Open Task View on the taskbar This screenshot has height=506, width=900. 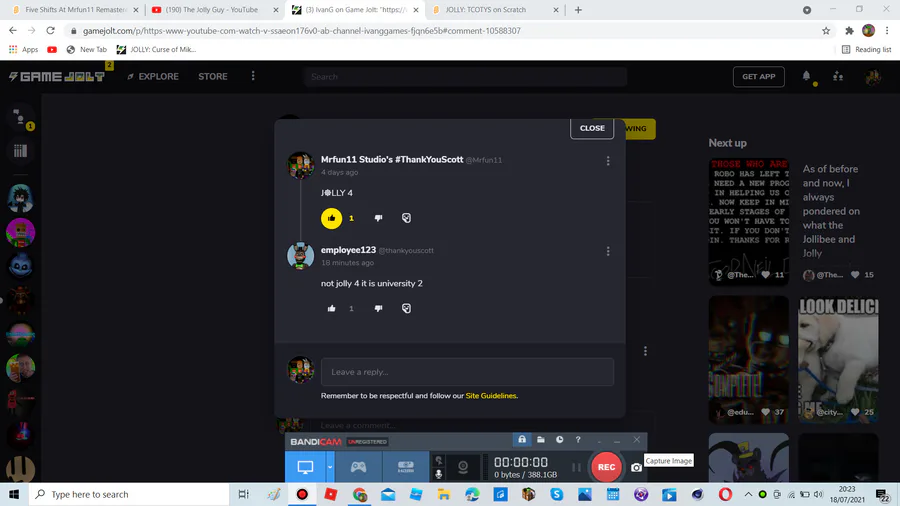click(243, 494)
